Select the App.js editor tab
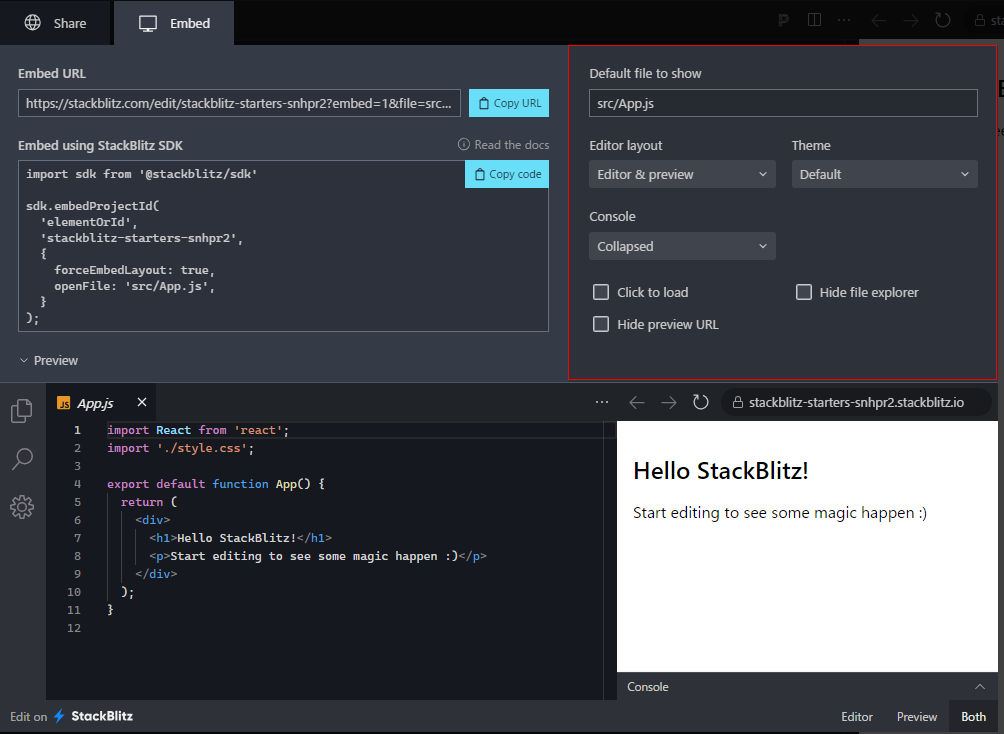This screenshot has height=734, width=1004. click(95, 403)
